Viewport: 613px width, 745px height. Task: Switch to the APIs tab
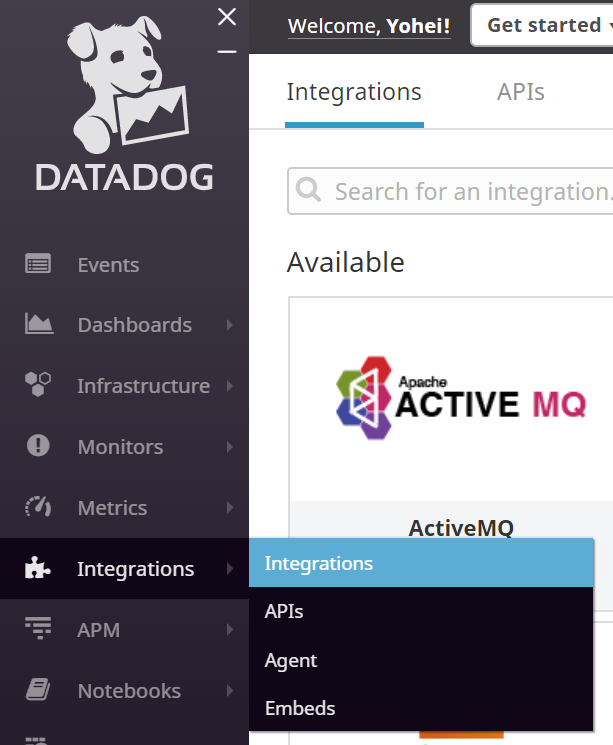pyautogui.click(x=520, y=92)
